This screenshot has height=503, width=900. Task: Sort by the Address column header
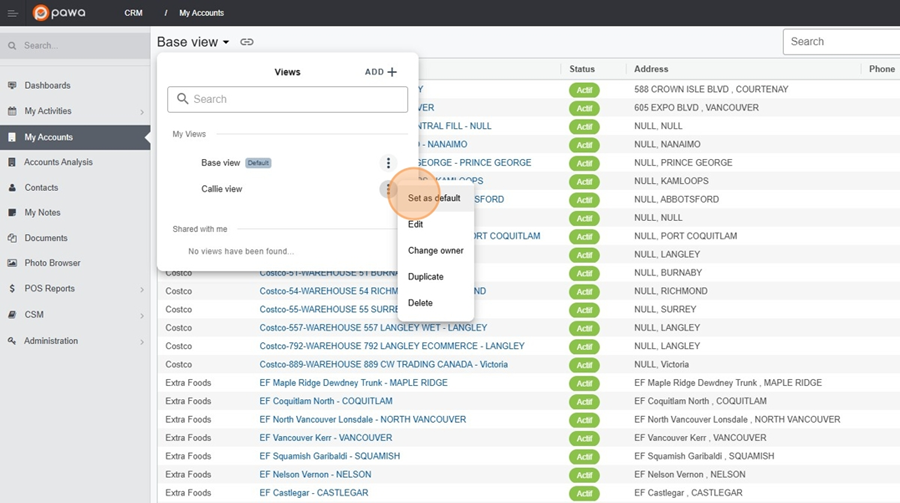point(651,69)
